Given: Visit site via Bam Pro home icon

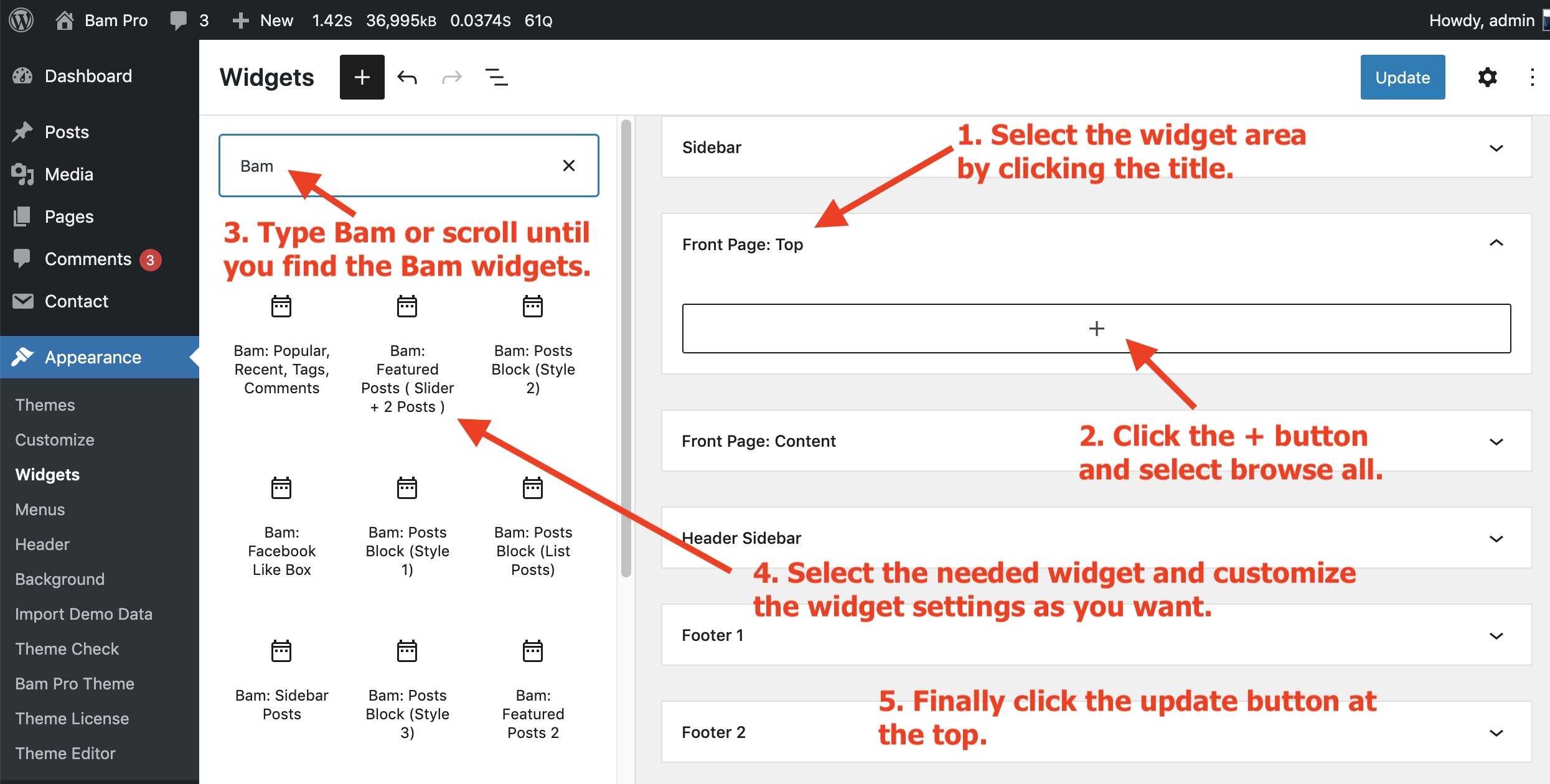Looking at the screenshot, I should pyautogui.click(x=64, y=21).
